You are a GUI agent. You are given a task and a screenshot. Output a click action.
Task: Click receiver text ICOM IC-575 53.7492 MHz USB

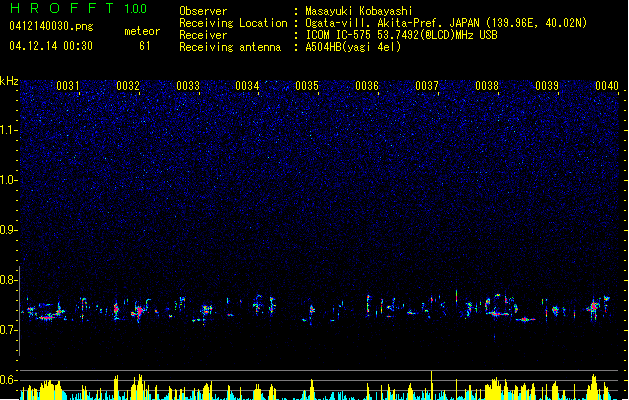[401, 35]
